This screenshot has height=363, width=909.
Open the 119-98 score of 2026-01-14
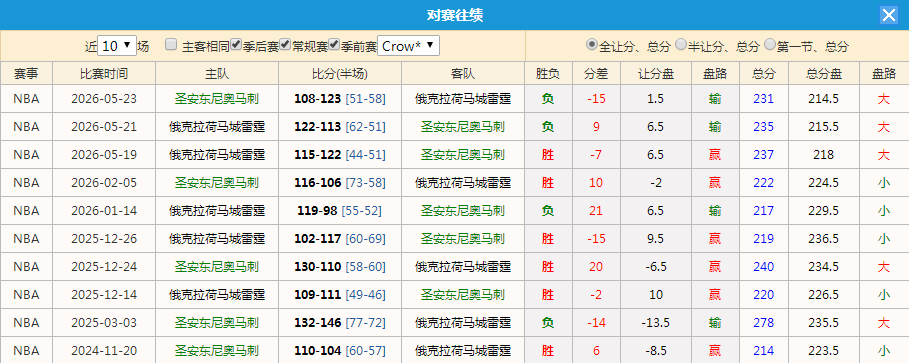click(x=317, y=210)
